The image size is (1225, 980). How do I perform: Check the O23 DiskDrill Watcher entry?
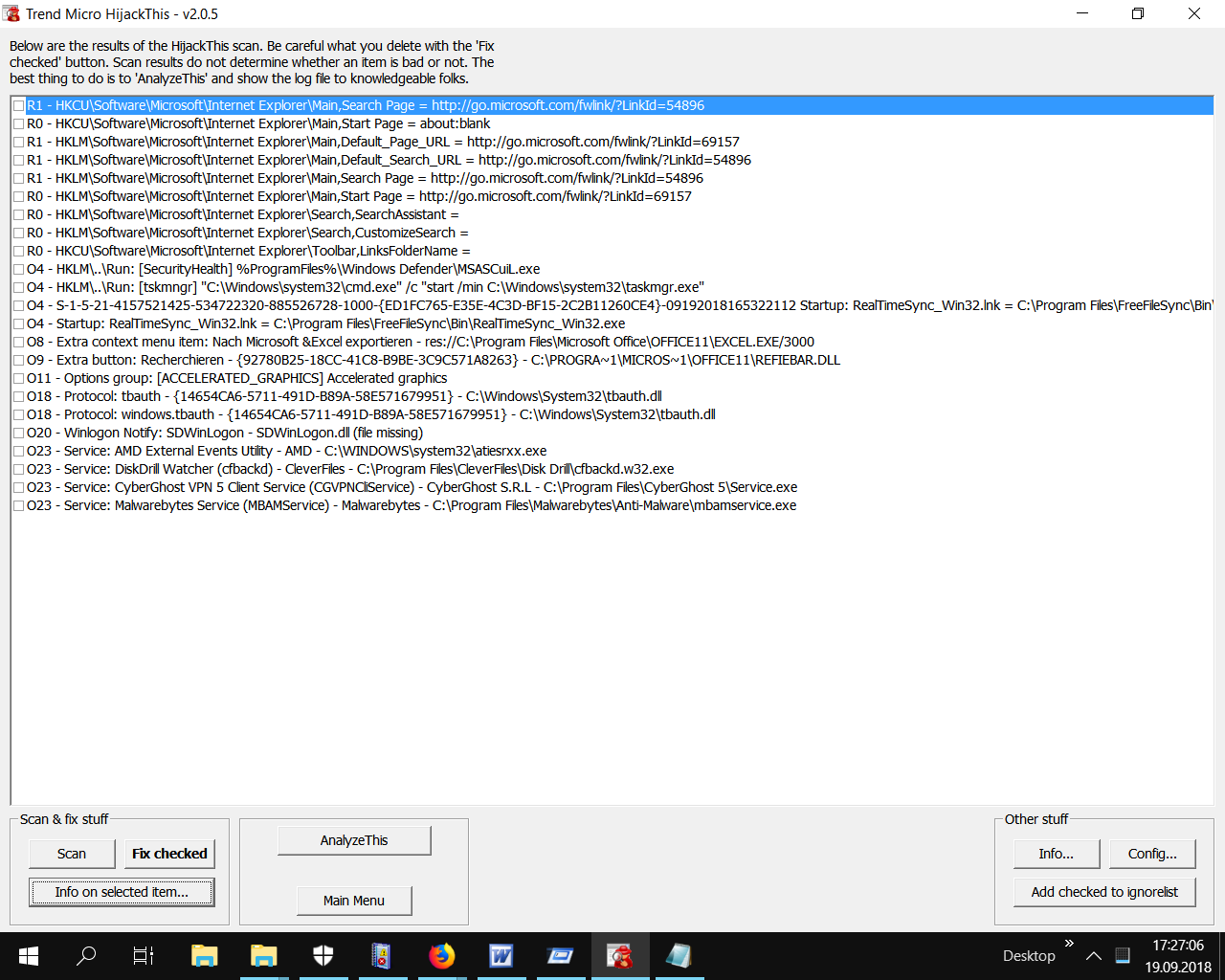tap(18, 469)
